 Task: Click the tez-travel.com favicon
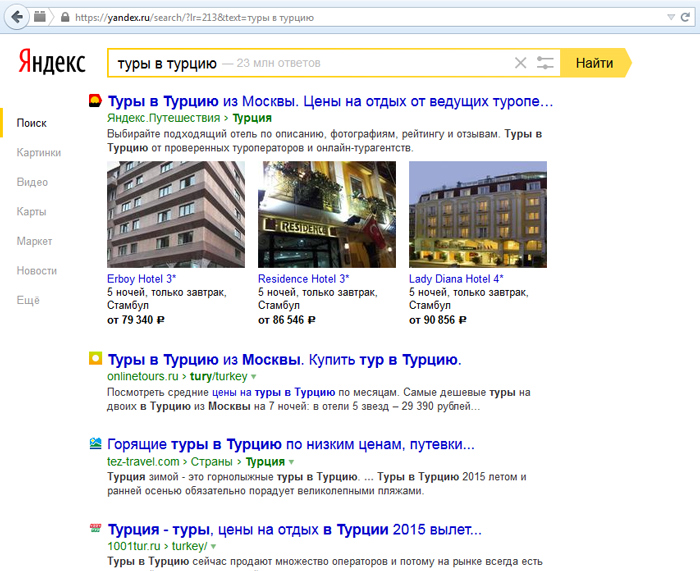pos(95,444)
